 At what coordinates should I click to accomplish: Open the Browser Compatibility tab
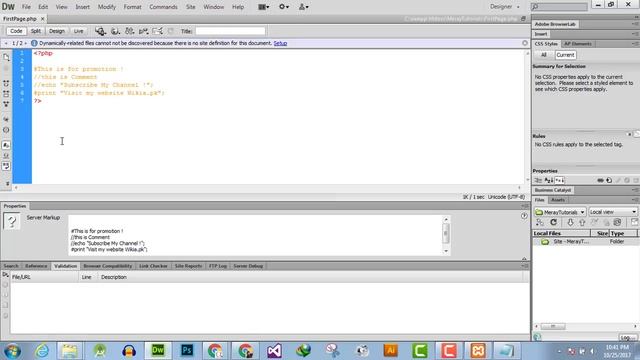click(108, 266)
